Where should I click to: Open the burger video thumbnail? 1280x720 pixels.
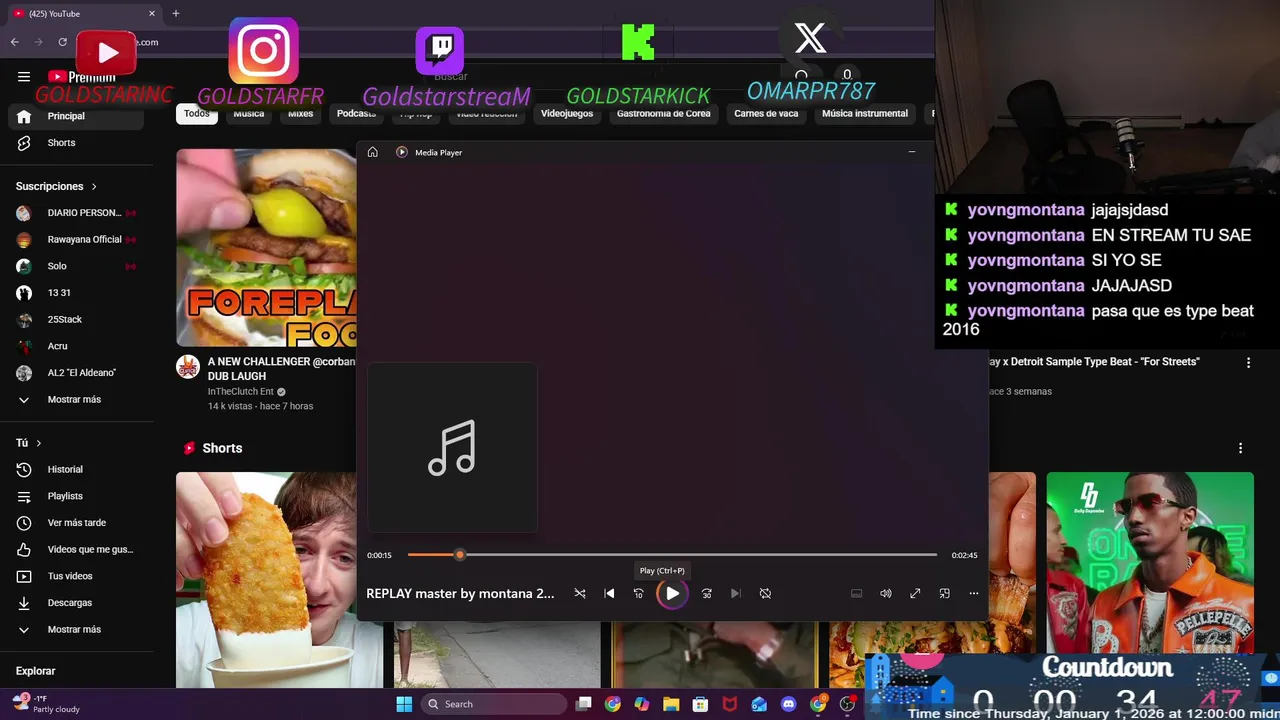pos(266,248)
